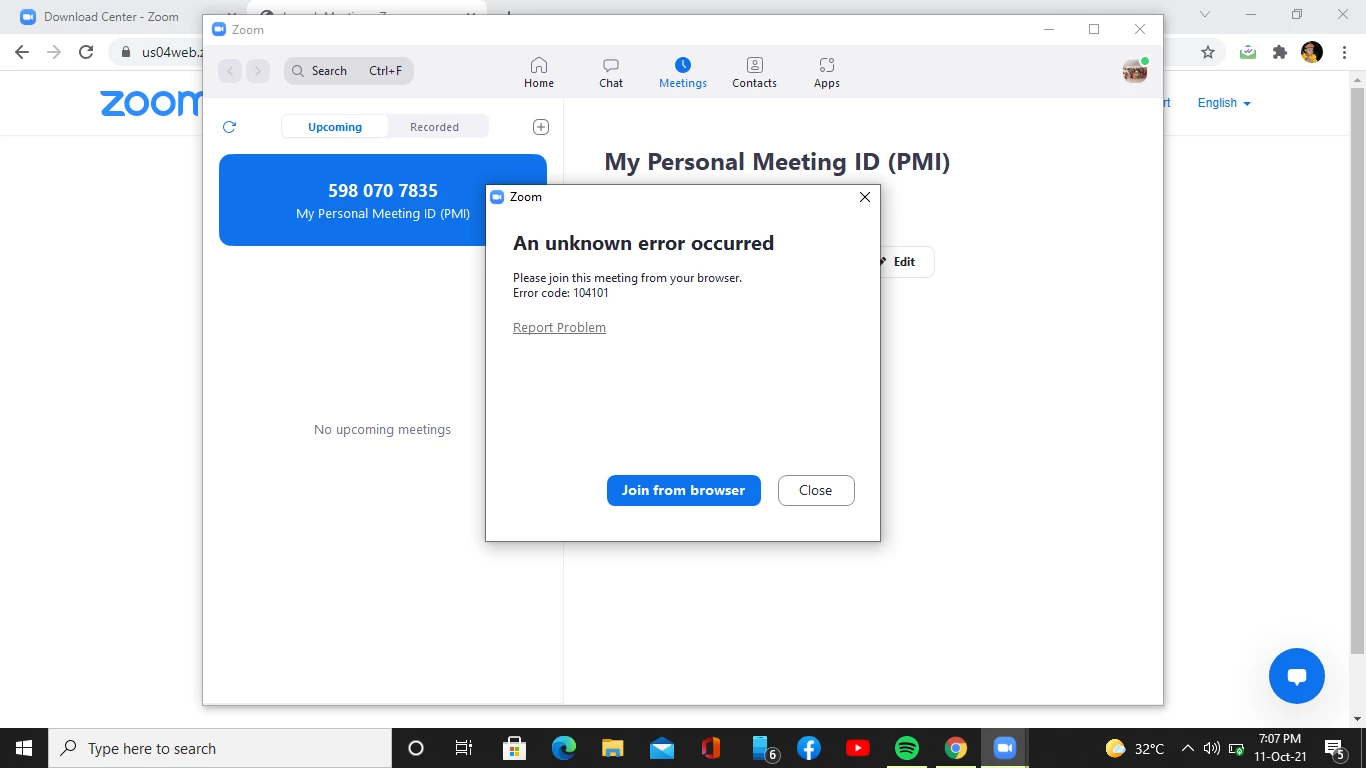
Task: Click the Zoom profile avatar picture
Action: click(1135, 71)
